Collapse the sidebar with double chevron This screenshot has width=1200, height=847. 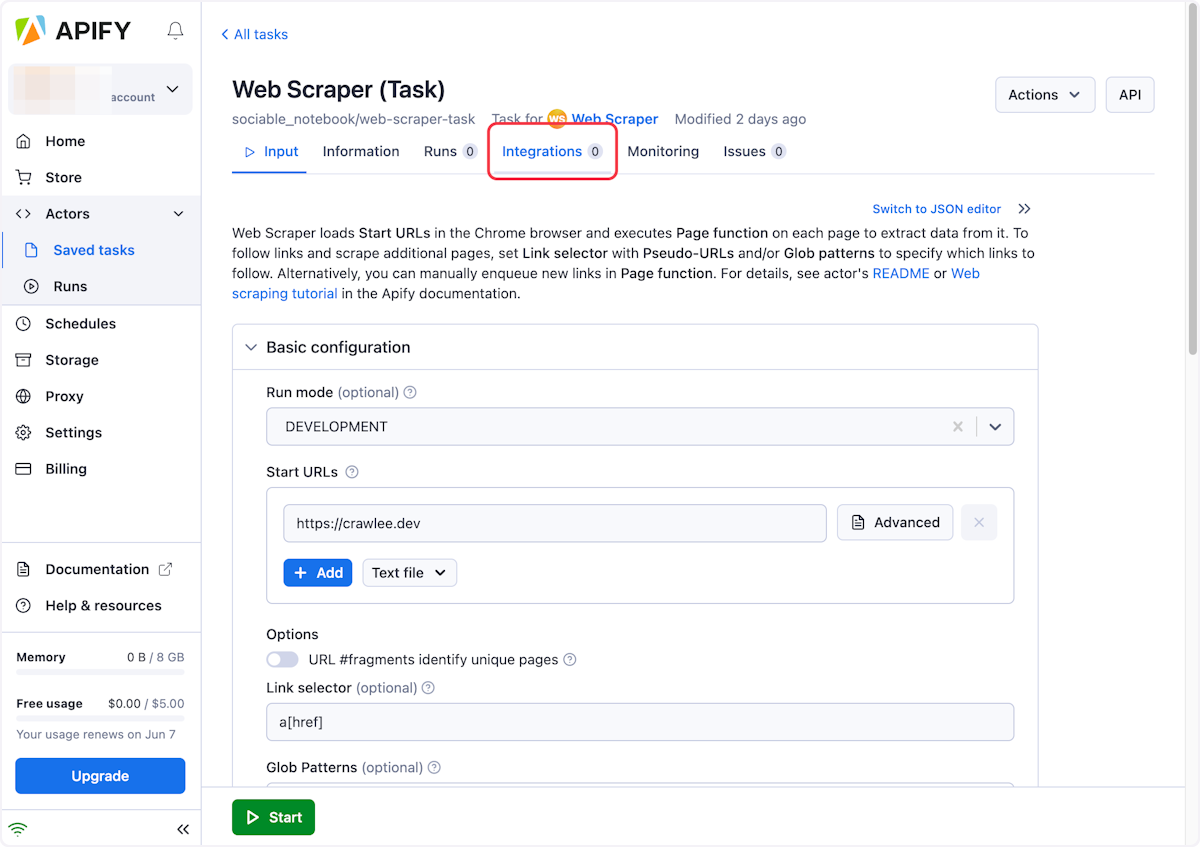coord(183,829)
